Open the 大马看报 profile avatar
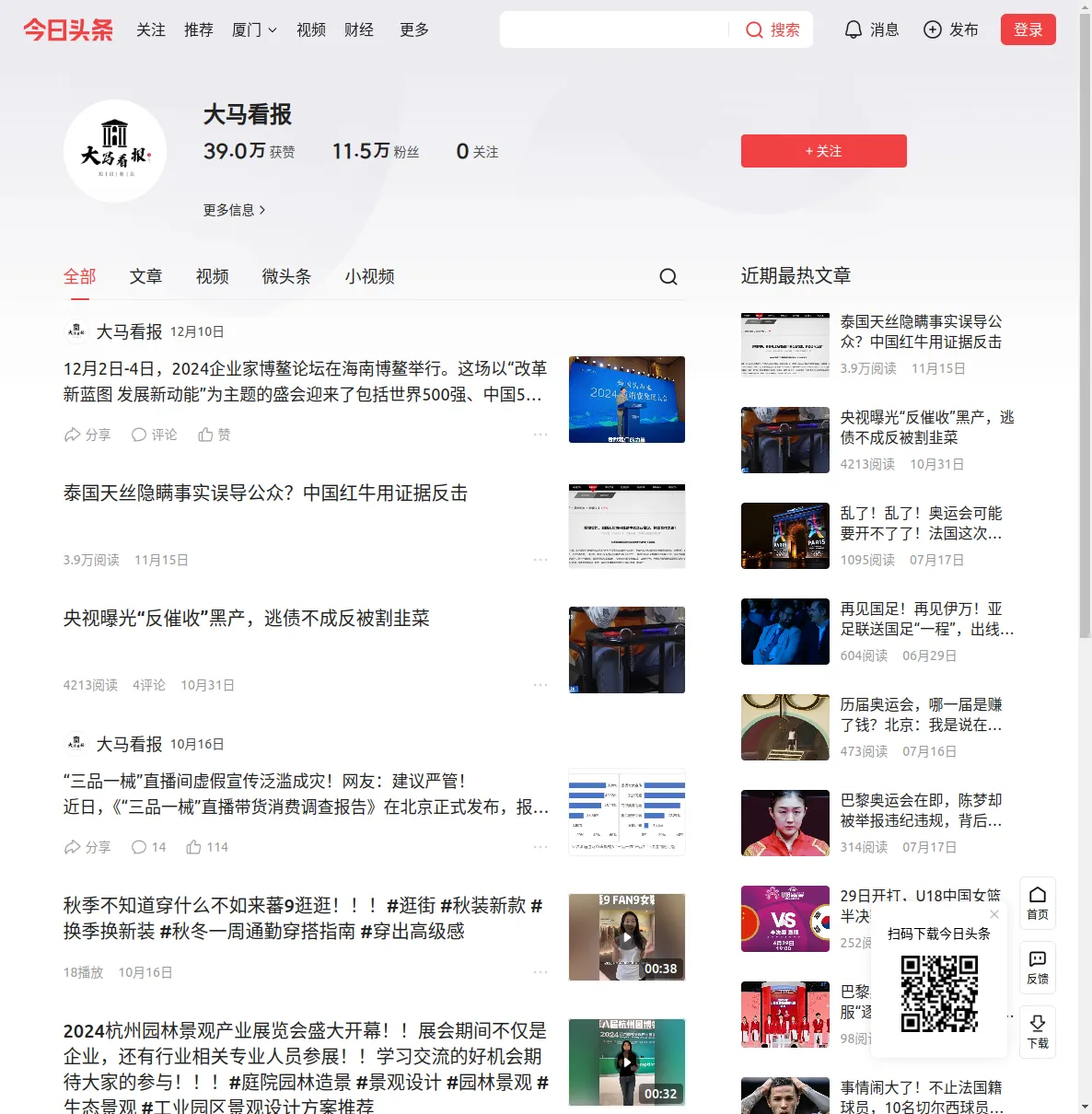Viewport: 1092px width, 1114px height. pyautogui.click(x=115, y=151)
